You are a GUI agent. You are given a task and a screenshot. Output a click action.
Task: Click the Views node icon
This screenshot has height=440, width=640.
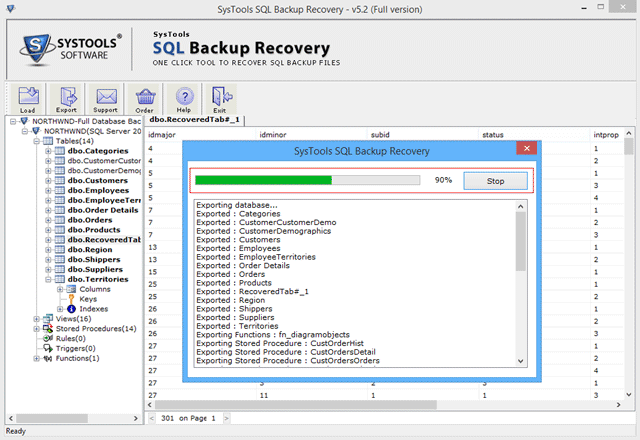pos(48,318)
